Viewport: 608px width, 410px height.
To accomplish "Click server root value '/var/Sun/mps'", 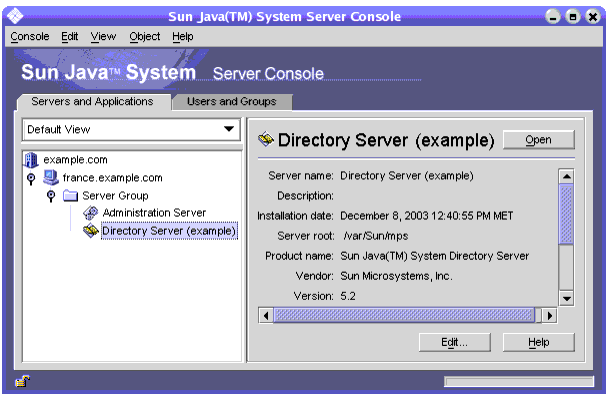I will point(376,236).
